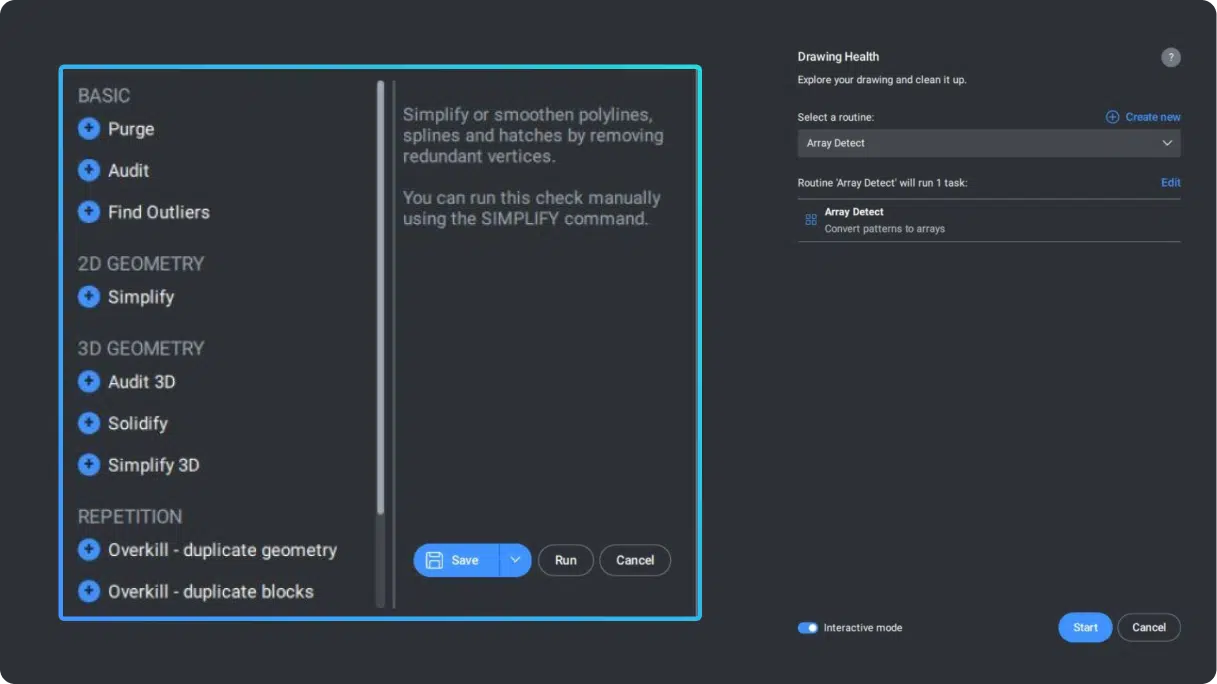
Task: Click the plus icon beside Audit 3D
Action: pyautogui.click(x=89, y=382)
